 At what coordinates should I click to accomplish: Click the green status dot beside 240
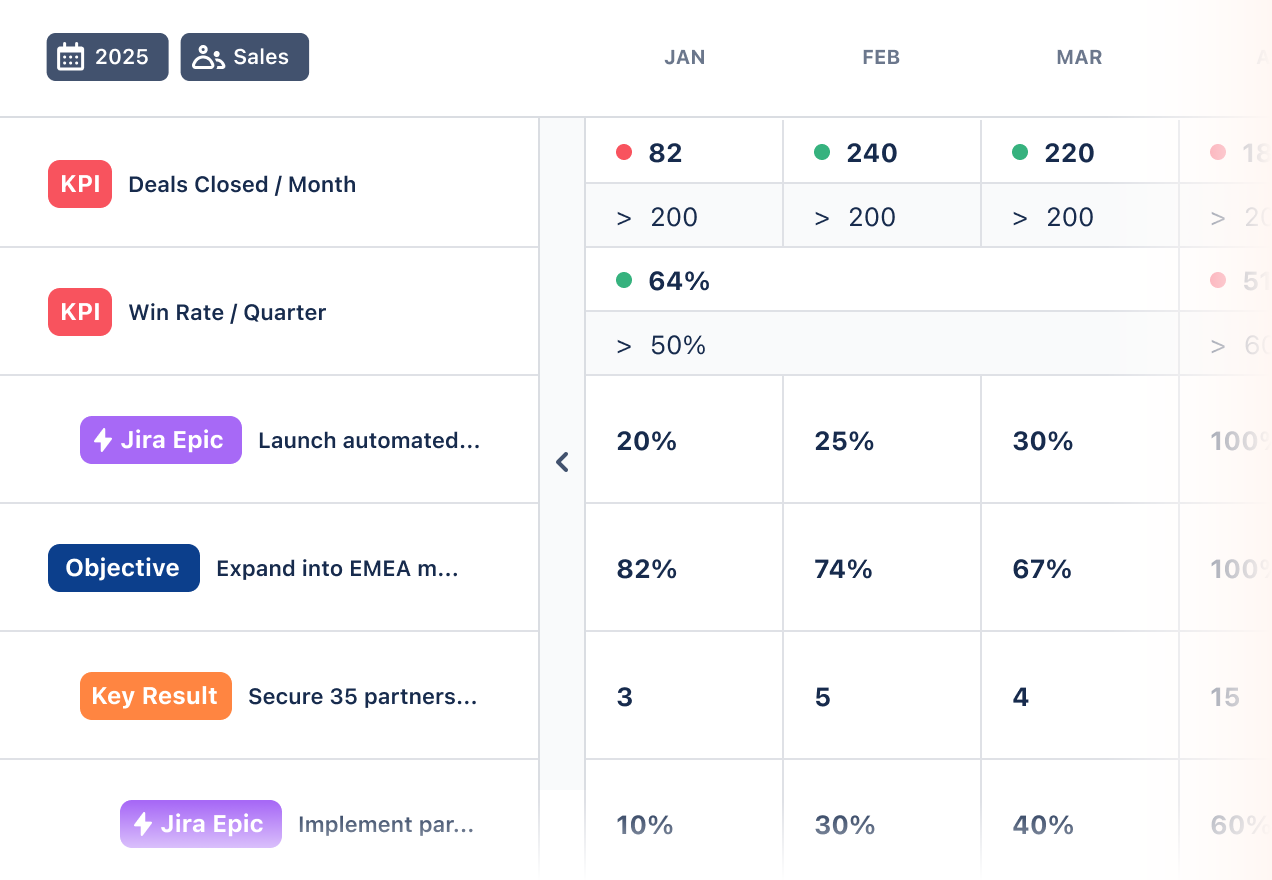click(822, 152)
